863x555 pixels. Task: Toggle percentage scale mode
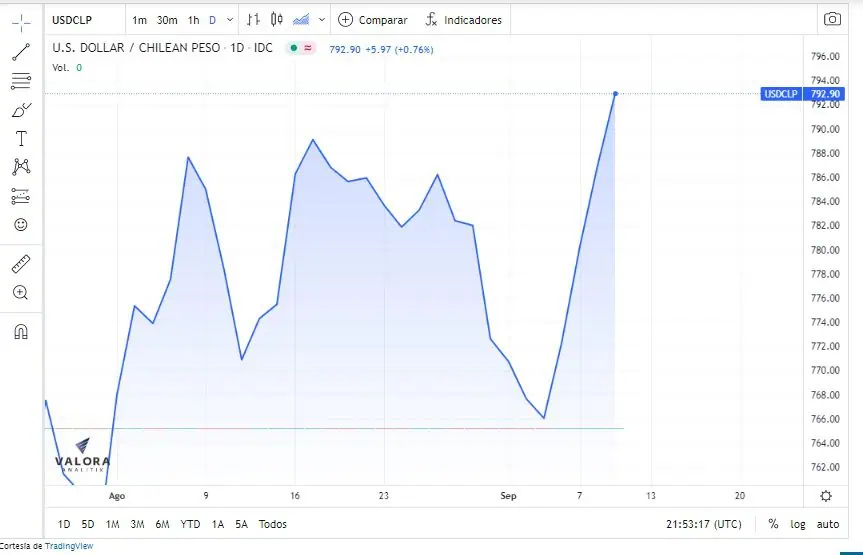pyautogui.click(x=773, y=524)
